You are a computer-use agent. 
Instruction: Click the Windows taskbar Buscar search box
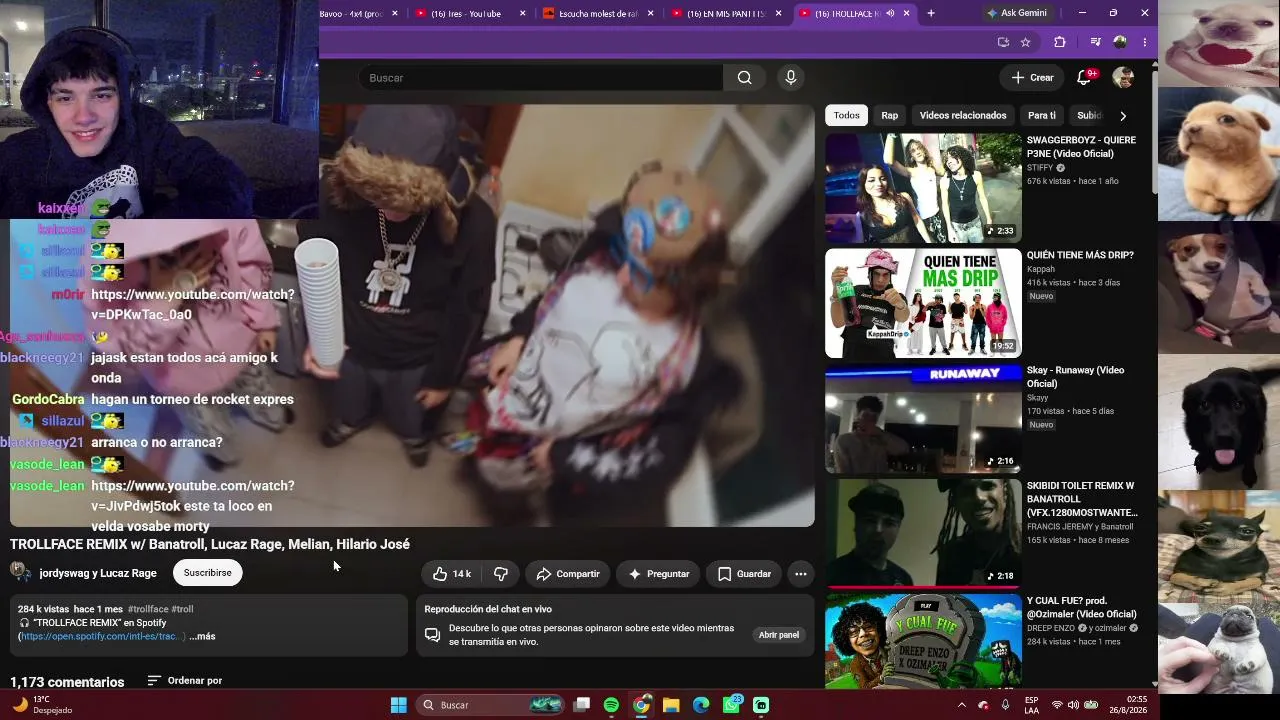tap(489, 705)
